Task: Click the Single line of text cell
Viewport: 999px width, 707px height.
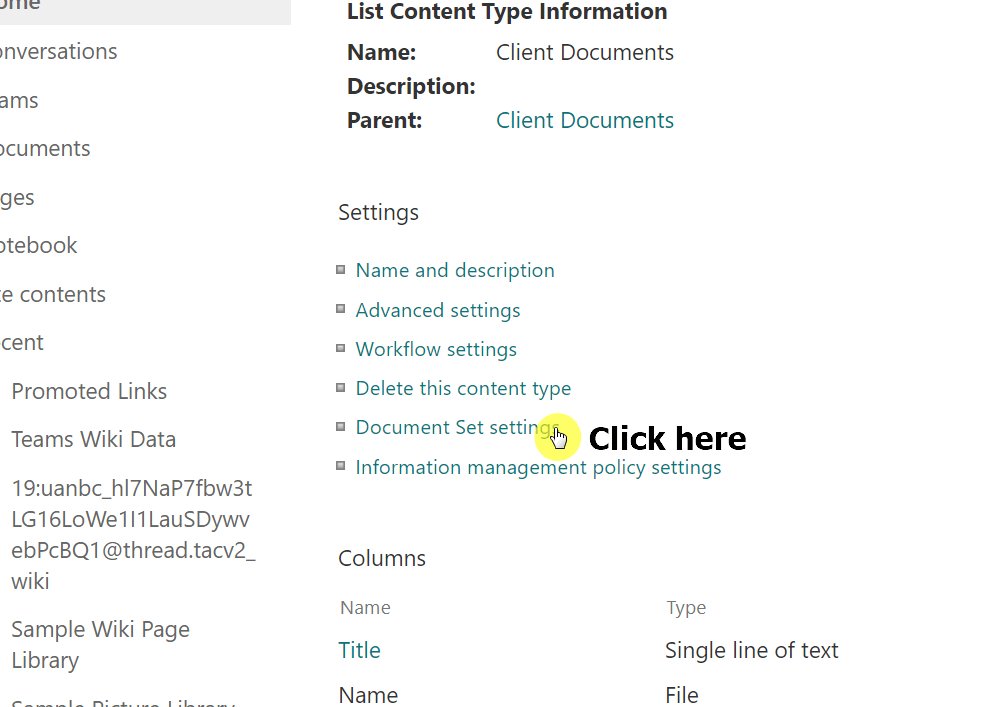Action: (x=751, y=650)
